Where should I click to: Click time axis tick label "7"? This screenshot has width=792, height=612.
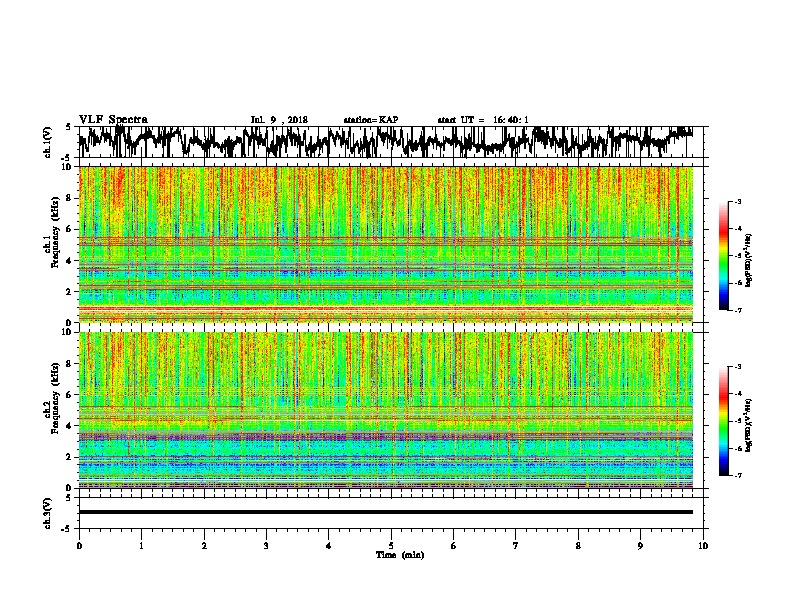(x=516, y=546)
